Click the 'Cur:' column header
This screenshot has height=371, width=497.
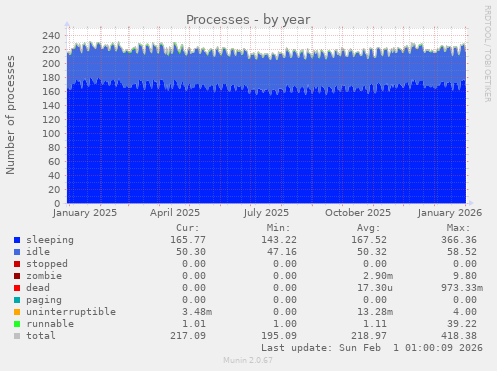coord(188,228)
